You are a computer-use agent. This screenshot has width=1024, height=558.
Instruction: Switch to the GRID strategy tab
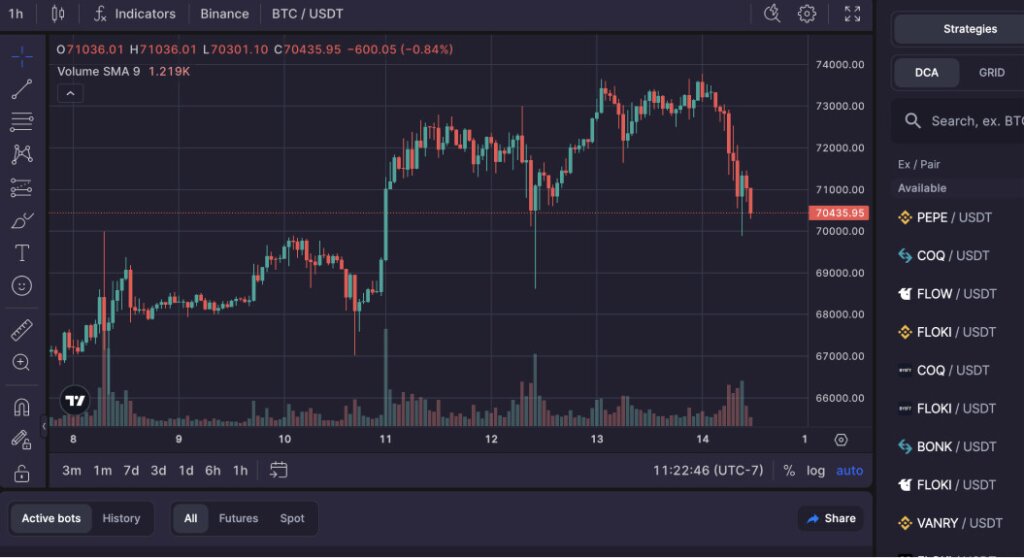click(991, 73)
